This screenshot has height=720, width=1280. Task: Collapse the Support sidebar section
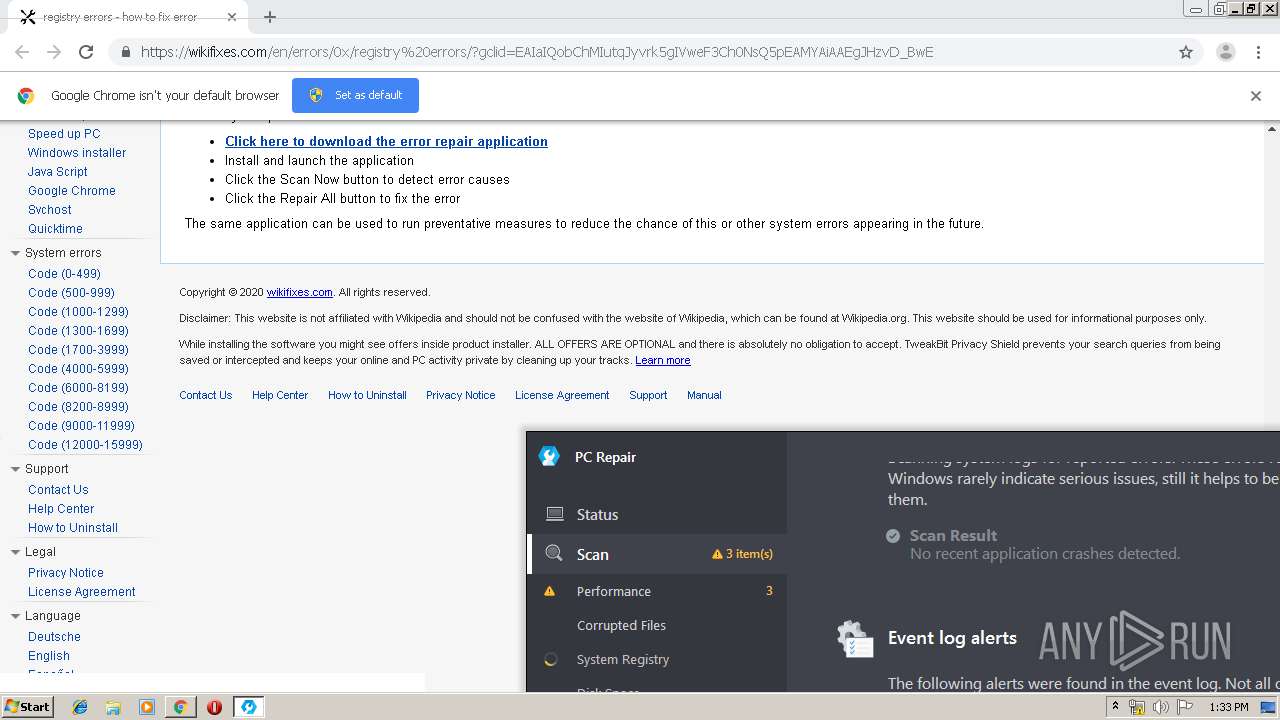pos(15,469)
